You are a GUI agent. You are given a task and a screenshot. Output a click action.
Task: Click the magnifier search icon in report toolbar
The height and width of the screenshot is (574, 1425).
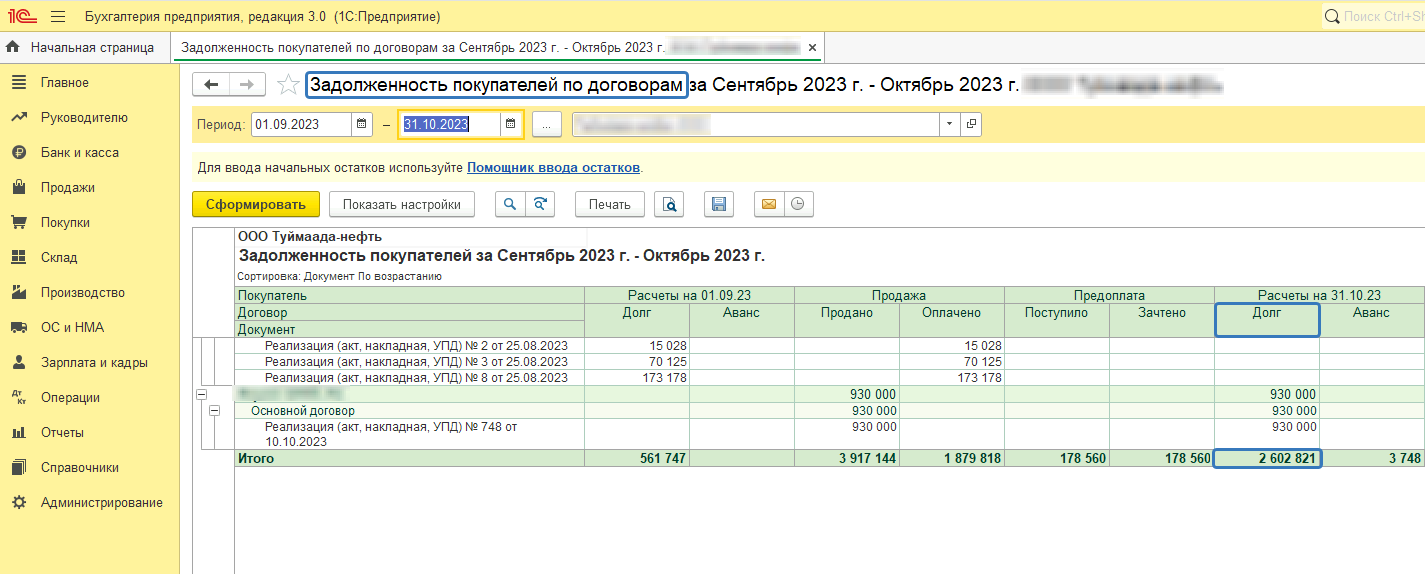510,204
